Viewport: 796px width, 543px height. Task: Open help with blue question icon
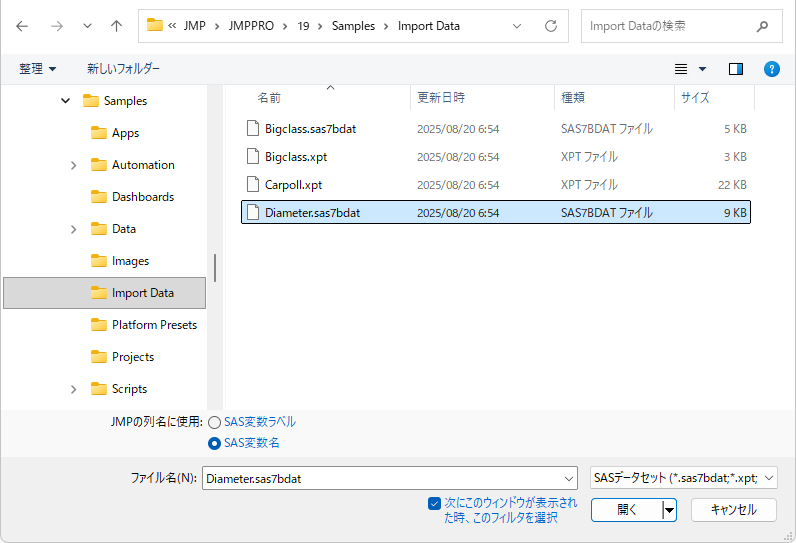click(772, 69)
